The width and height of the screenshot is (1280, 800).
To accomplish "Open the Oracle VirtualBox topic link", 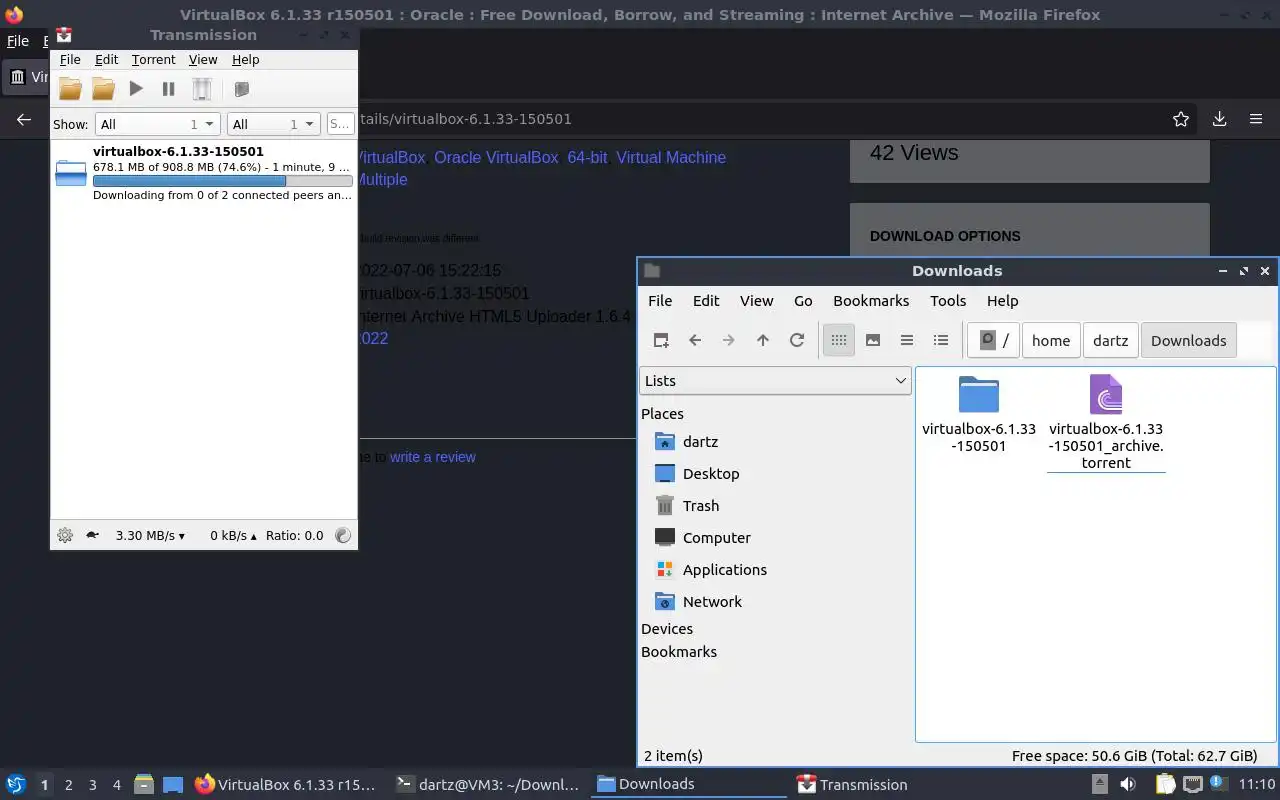I will [x=496, y=157].
